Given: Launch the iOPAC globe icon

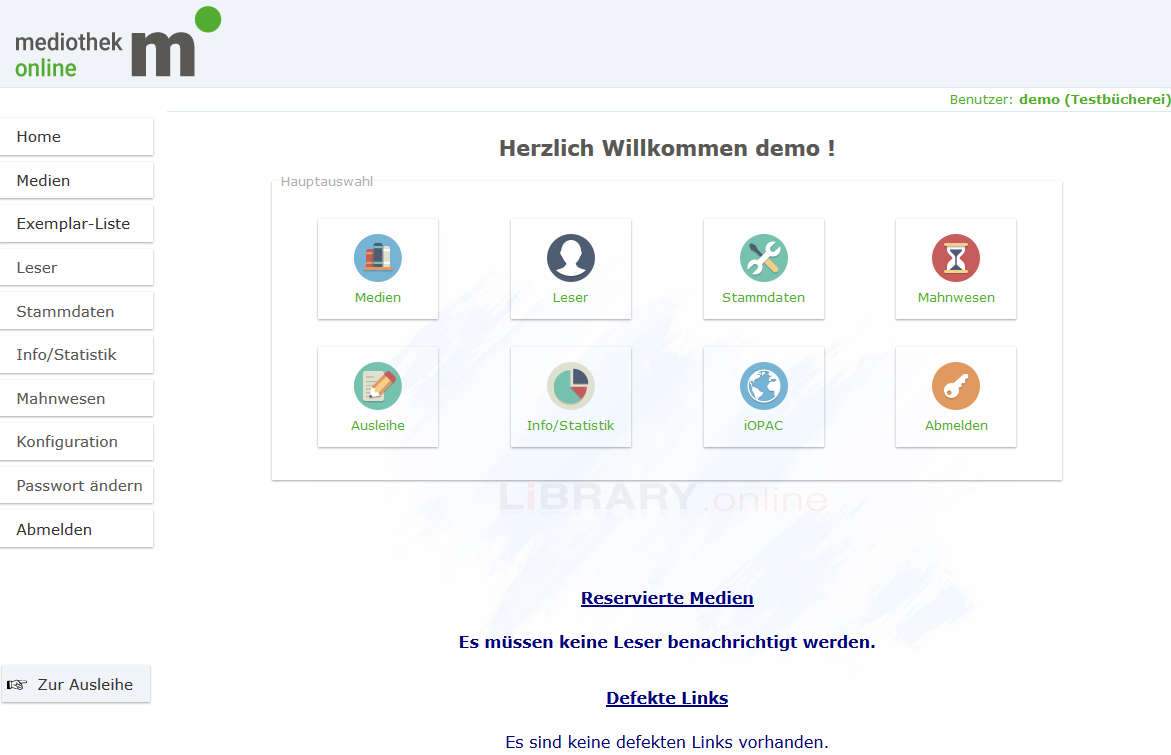Looking at the screenshot, I should [763, 386].
